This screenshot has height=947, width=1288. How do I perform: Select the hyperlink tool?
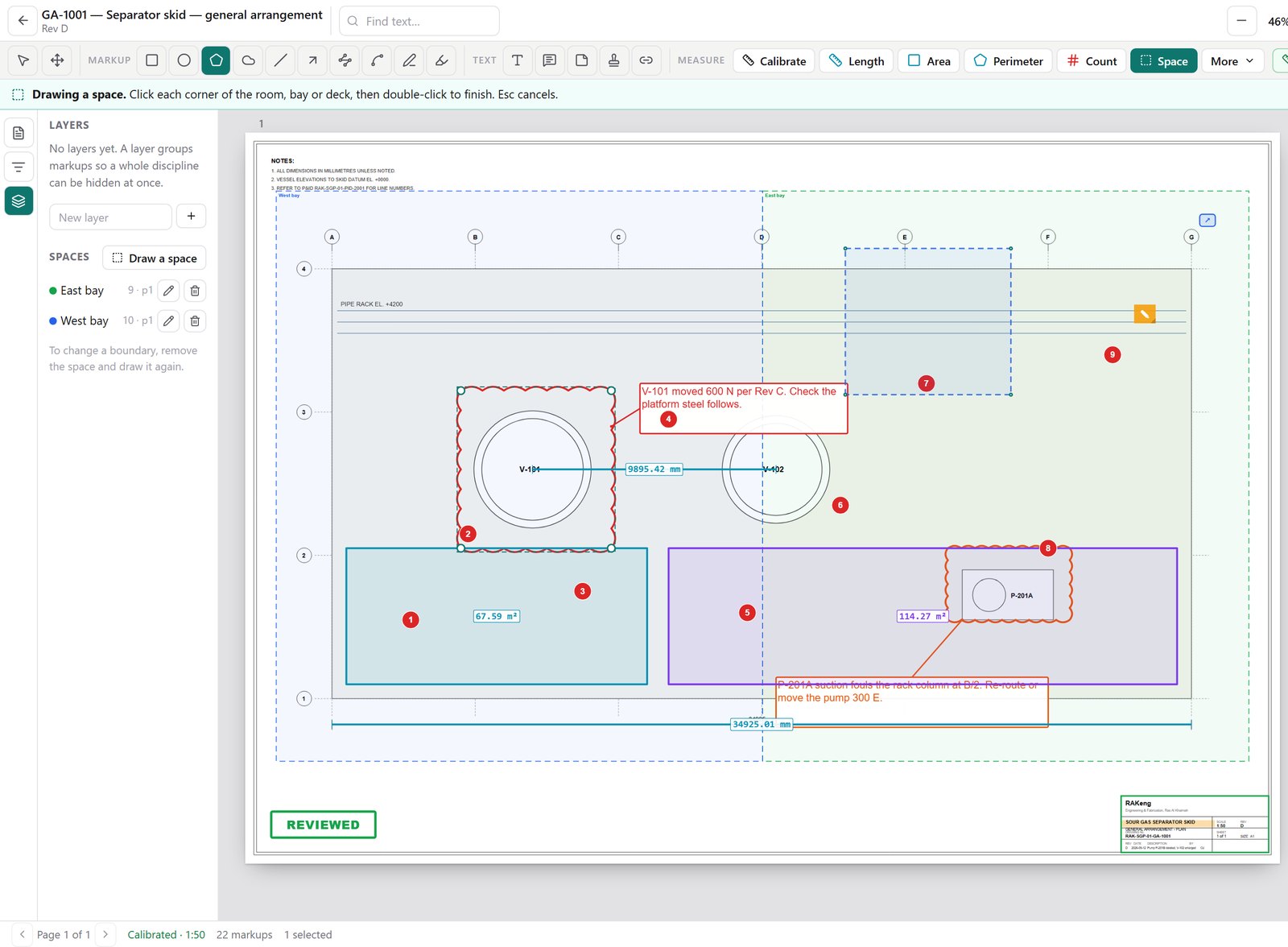point(646,60)
